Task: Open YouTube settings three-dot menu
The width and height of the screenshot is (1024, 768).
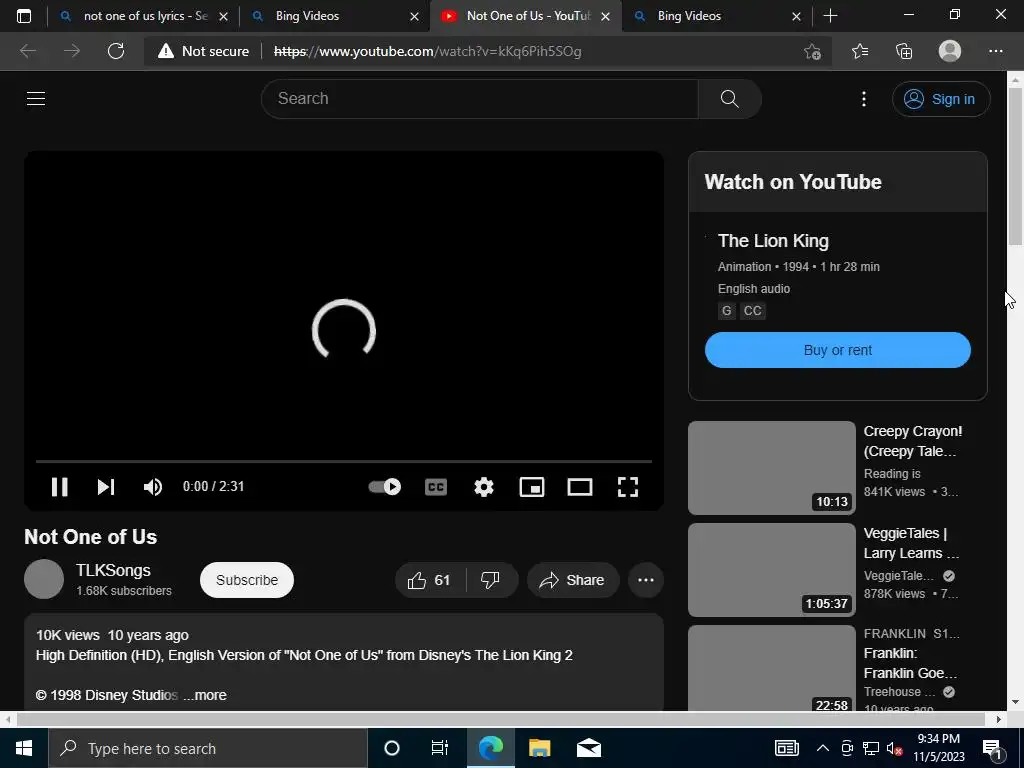Action: coord(864,99)
